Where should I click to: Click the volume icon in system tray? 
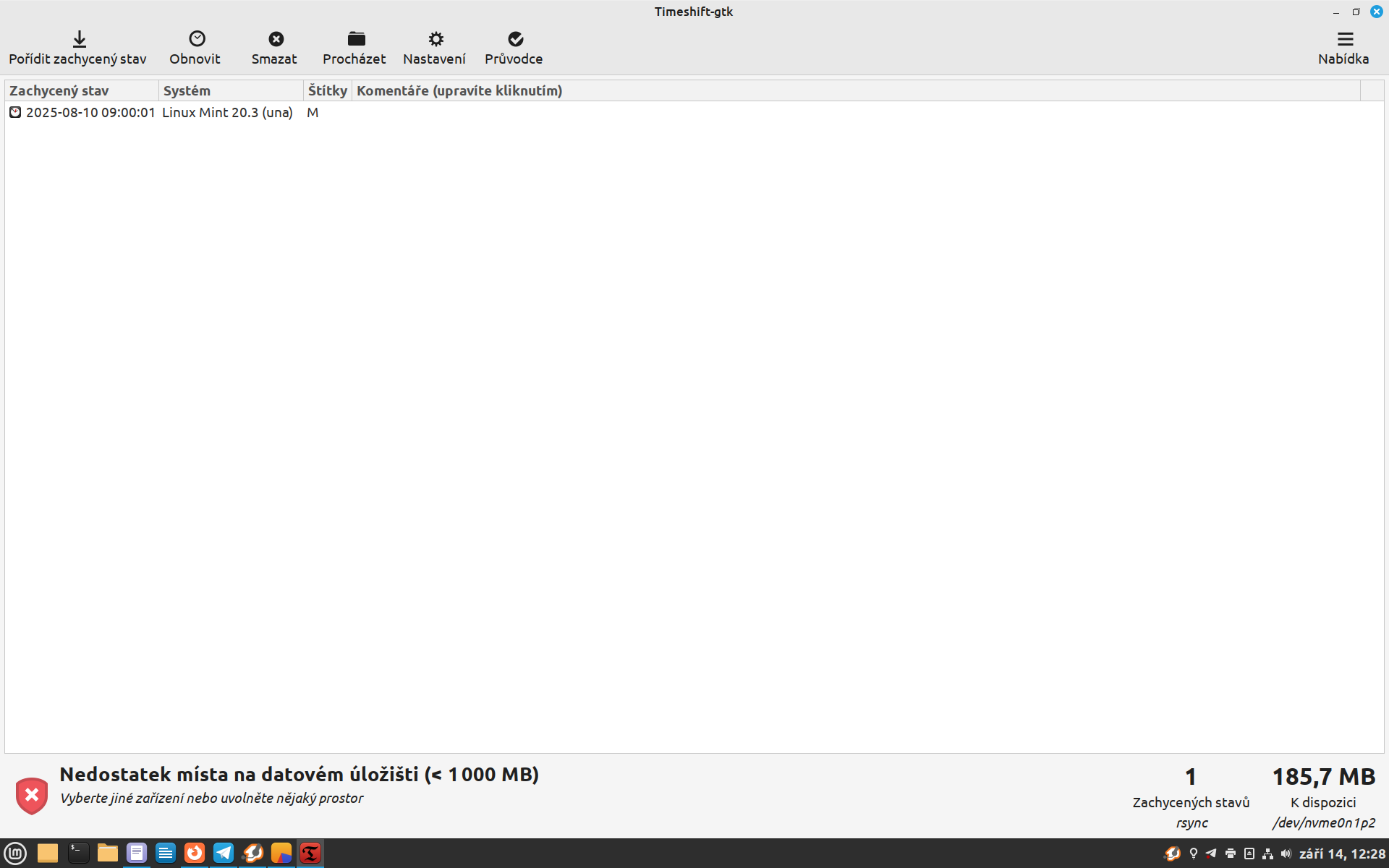pyautogui.click(x=1286, y=854)
